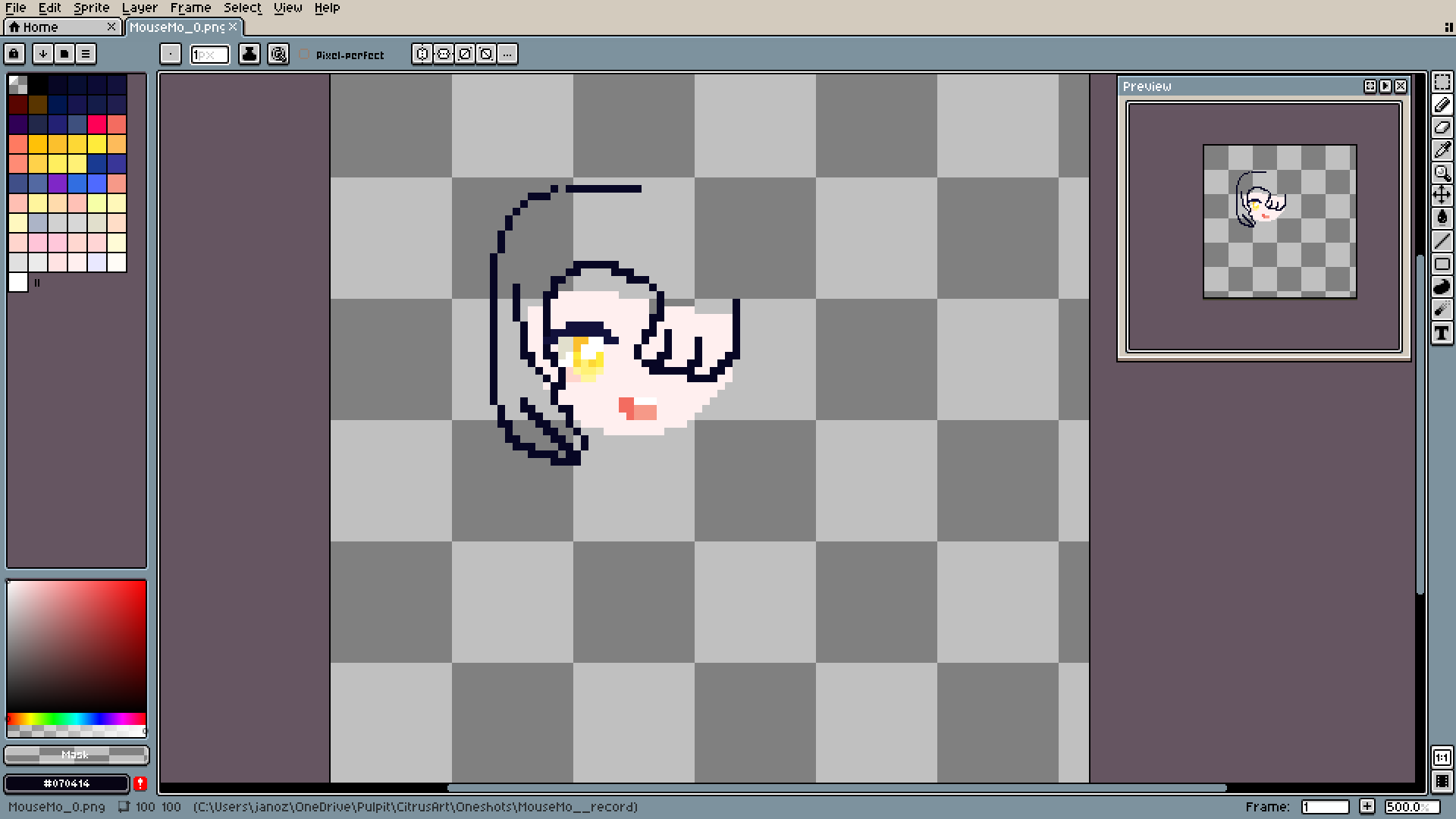Pick the Eyedropper tool
The height and width of the screenshot is (819, 1456).
[x=1442, y=150]
